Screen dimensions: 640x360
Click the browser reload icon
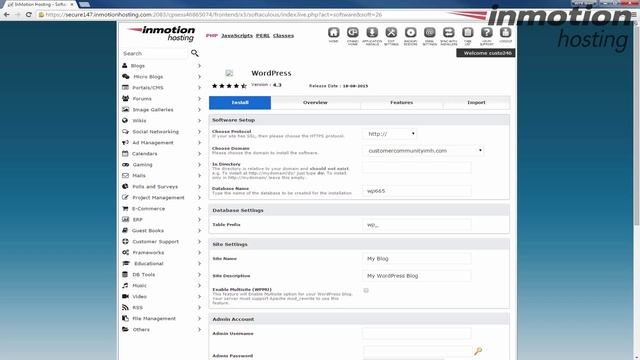[28, 14]
